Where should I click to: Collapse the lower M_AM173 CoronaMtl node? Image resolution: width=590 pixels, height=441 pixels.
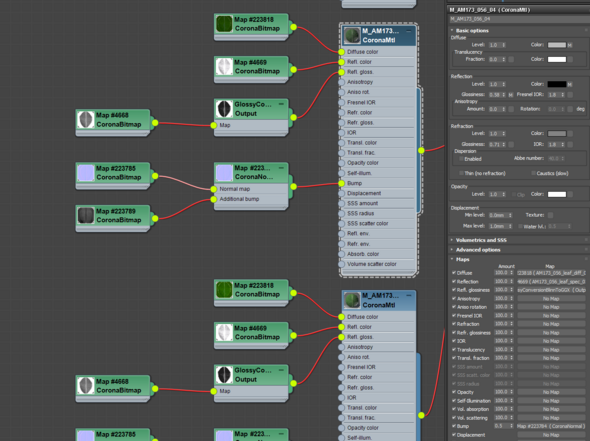pyautogui.click(x=409, y=296)
